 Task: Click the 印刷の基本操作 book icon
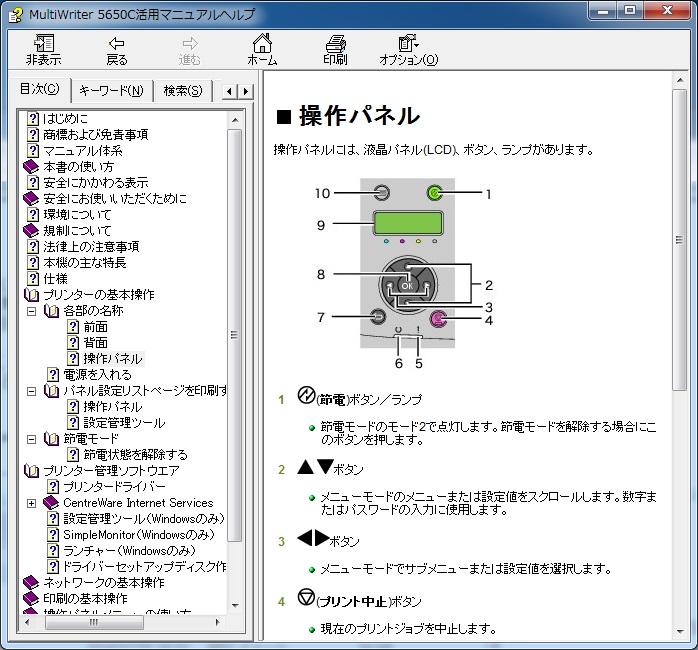(x=31, y=599)
